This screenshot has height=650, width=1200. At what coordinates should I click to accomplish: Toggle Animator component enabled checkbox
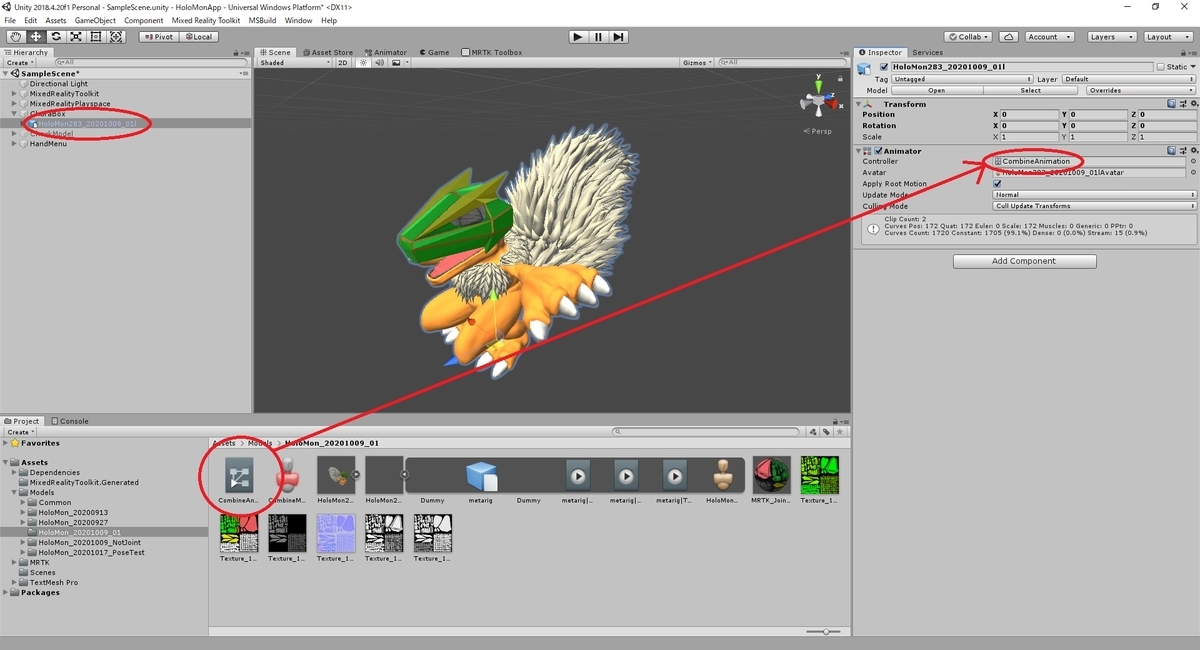click(x=878, y=151)
